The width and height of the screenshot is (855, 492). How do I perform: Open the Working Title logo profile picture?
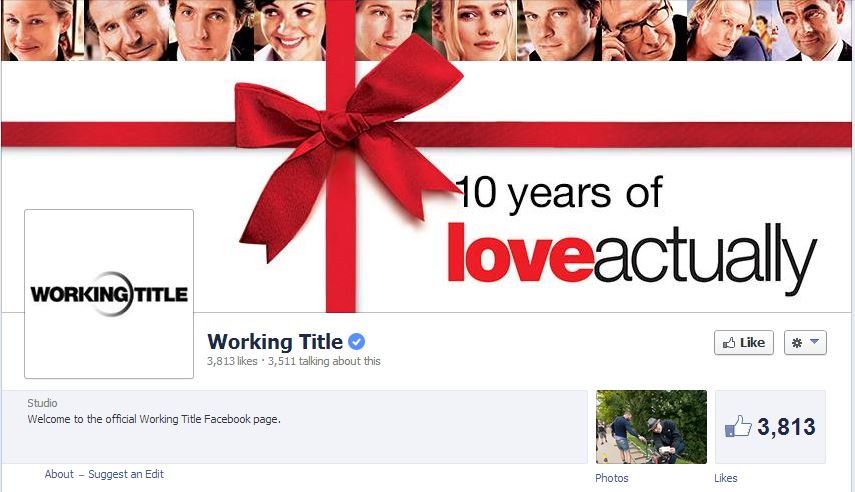tap(109, 293)
